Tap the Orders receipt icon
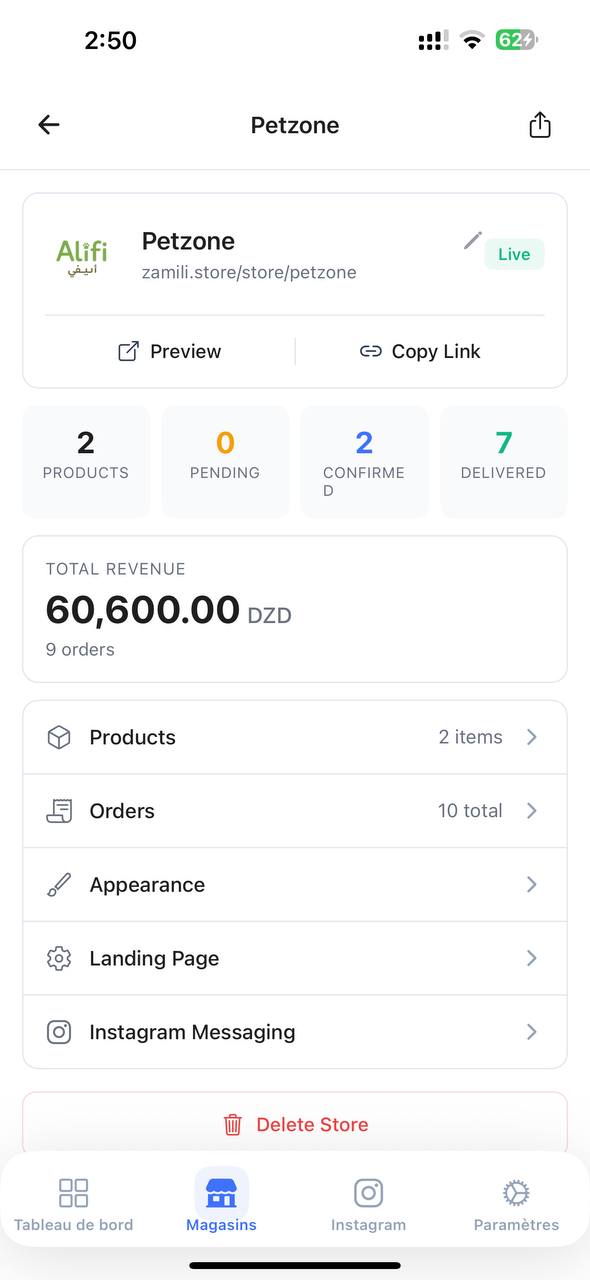The image size is (590, 1280). 59,810
